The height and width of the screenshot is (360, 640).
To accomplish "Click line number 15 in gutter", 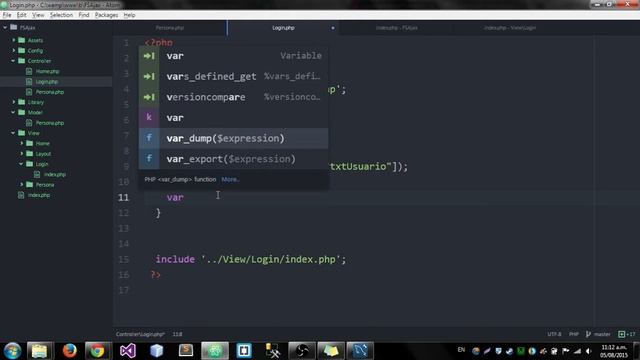I will point(123,259).
